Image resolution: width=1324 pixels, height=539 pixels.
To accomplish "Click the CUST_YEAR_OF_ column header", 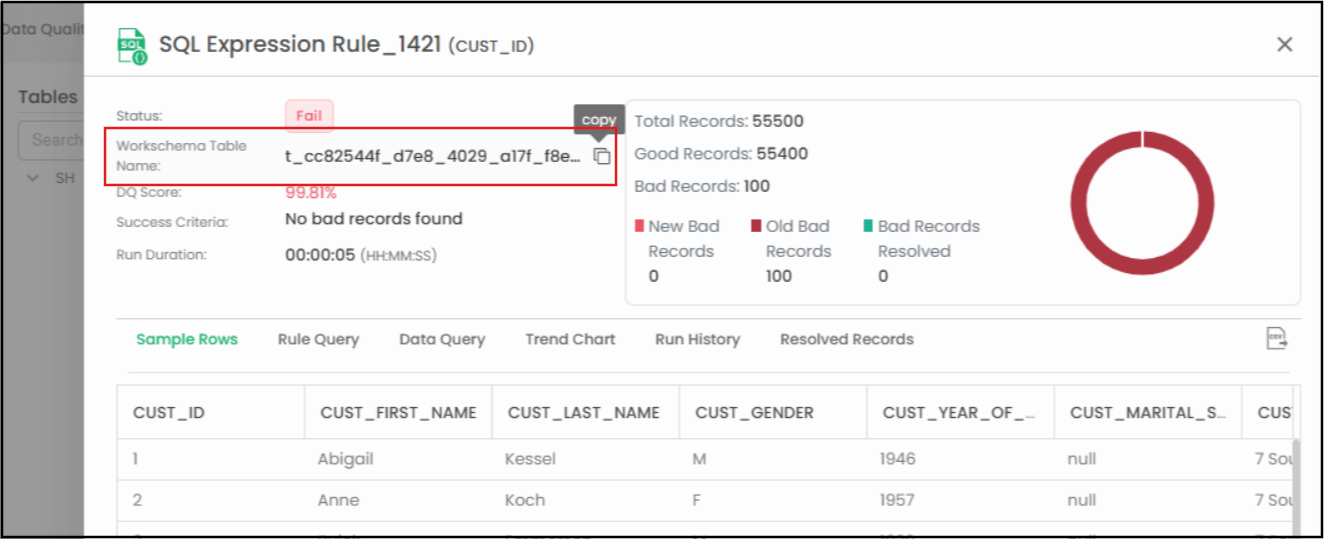I will pos(959,412).
